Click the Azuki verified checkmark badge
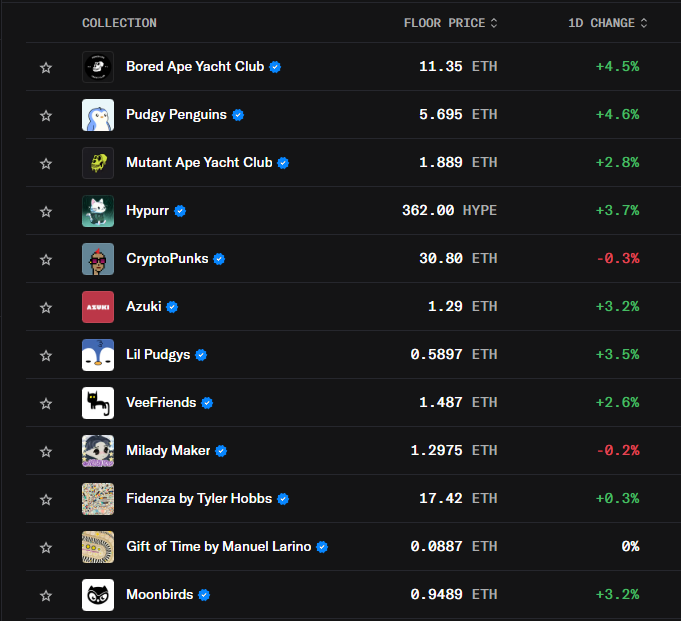 [172, 307]
